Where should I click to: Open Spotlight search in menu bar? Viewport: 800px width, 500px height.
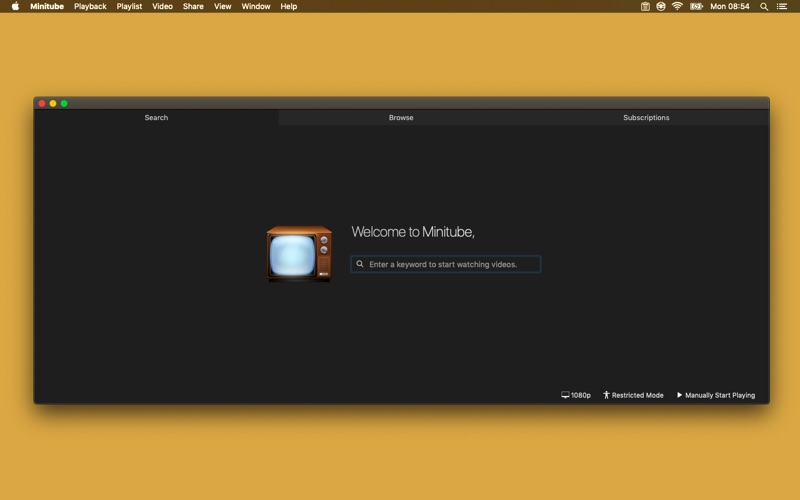pos(764,6)
